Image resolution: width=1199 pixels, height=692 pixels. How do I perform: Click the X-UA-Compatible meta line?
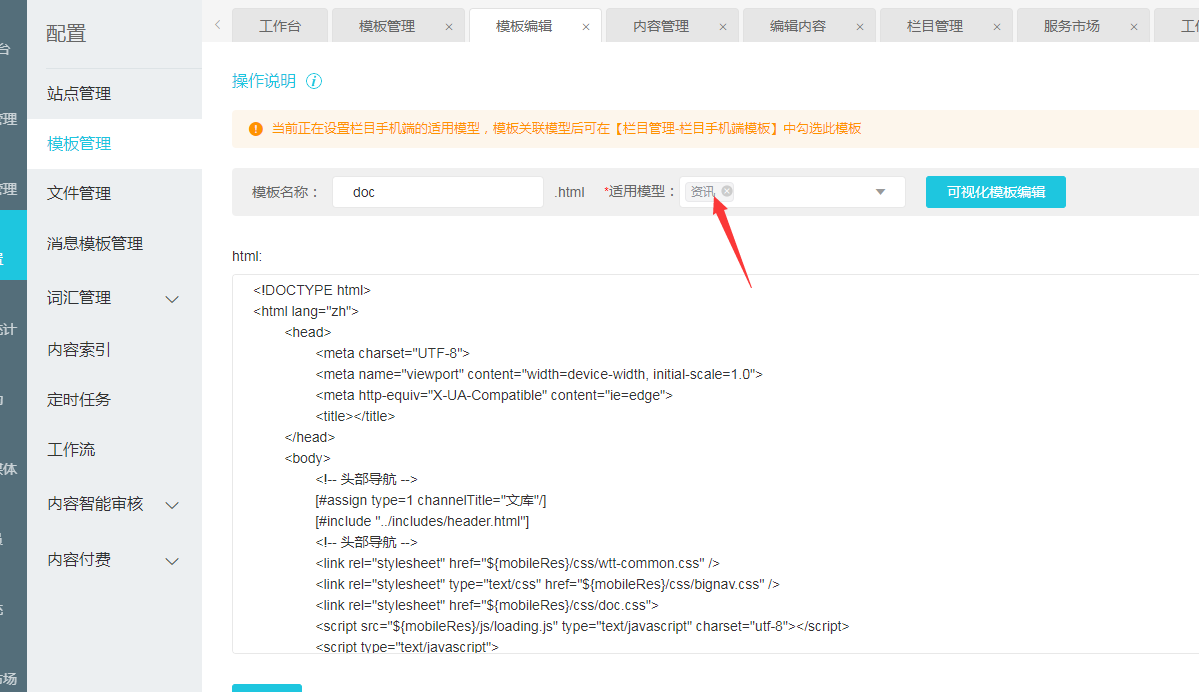click(x=494, y=395)
